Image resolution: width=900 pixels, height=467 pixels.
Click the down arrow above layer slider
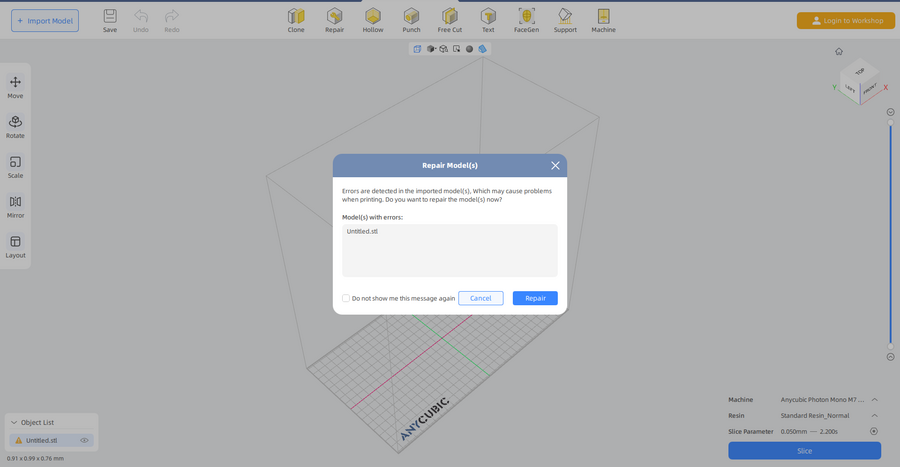(890, 112)
